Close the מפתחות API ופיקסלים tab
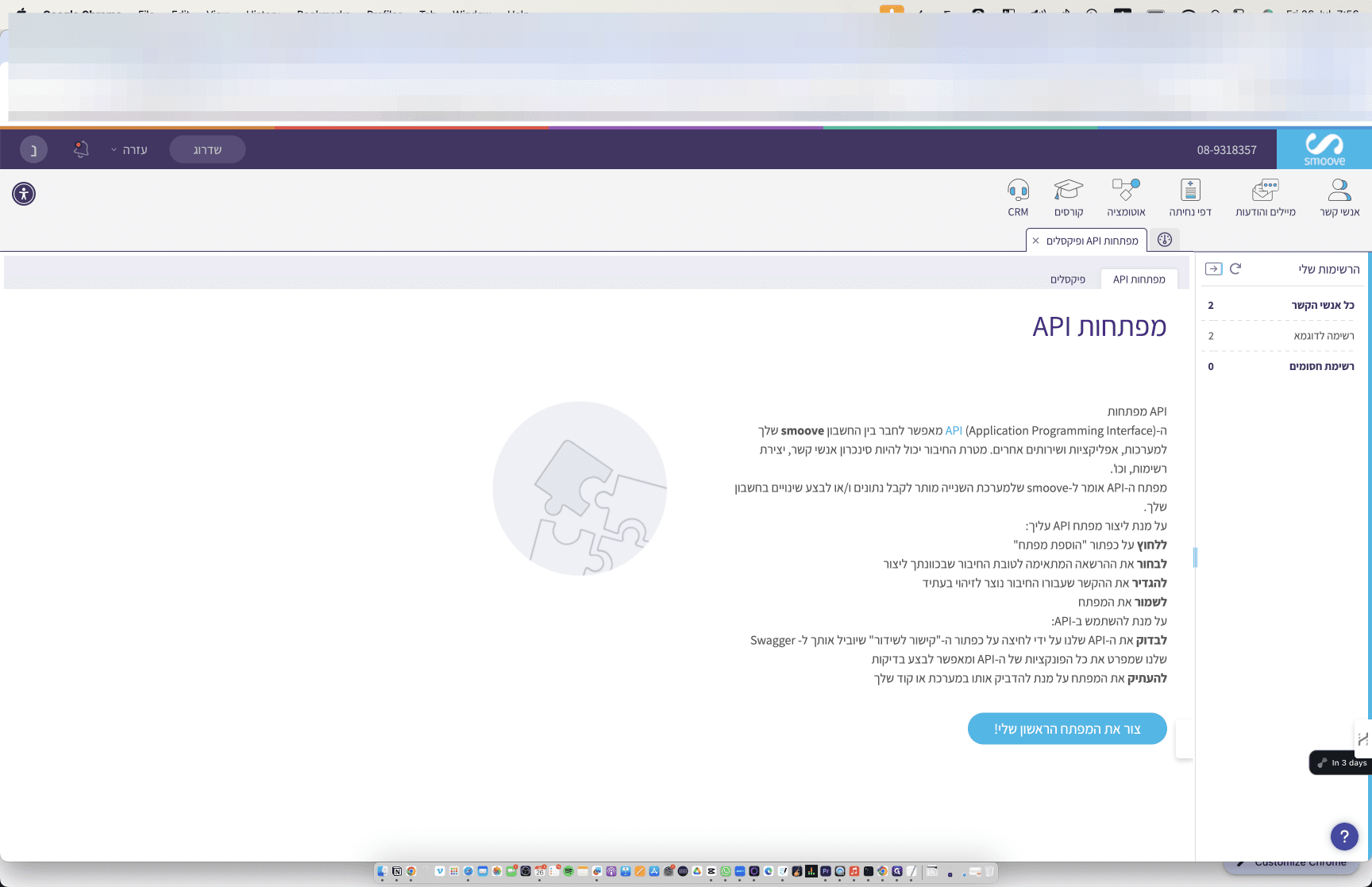 (1035, 241)
